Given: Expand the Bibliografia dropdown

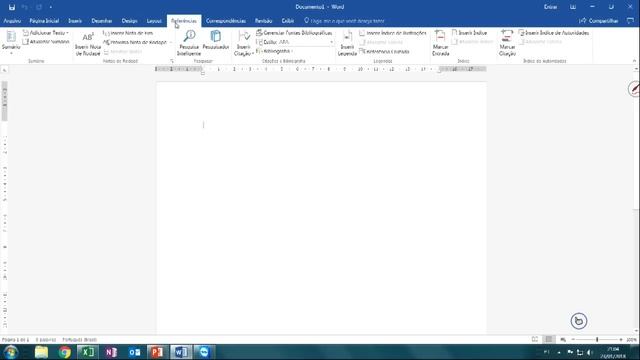Looking at the screenshot, I should 275,51.
